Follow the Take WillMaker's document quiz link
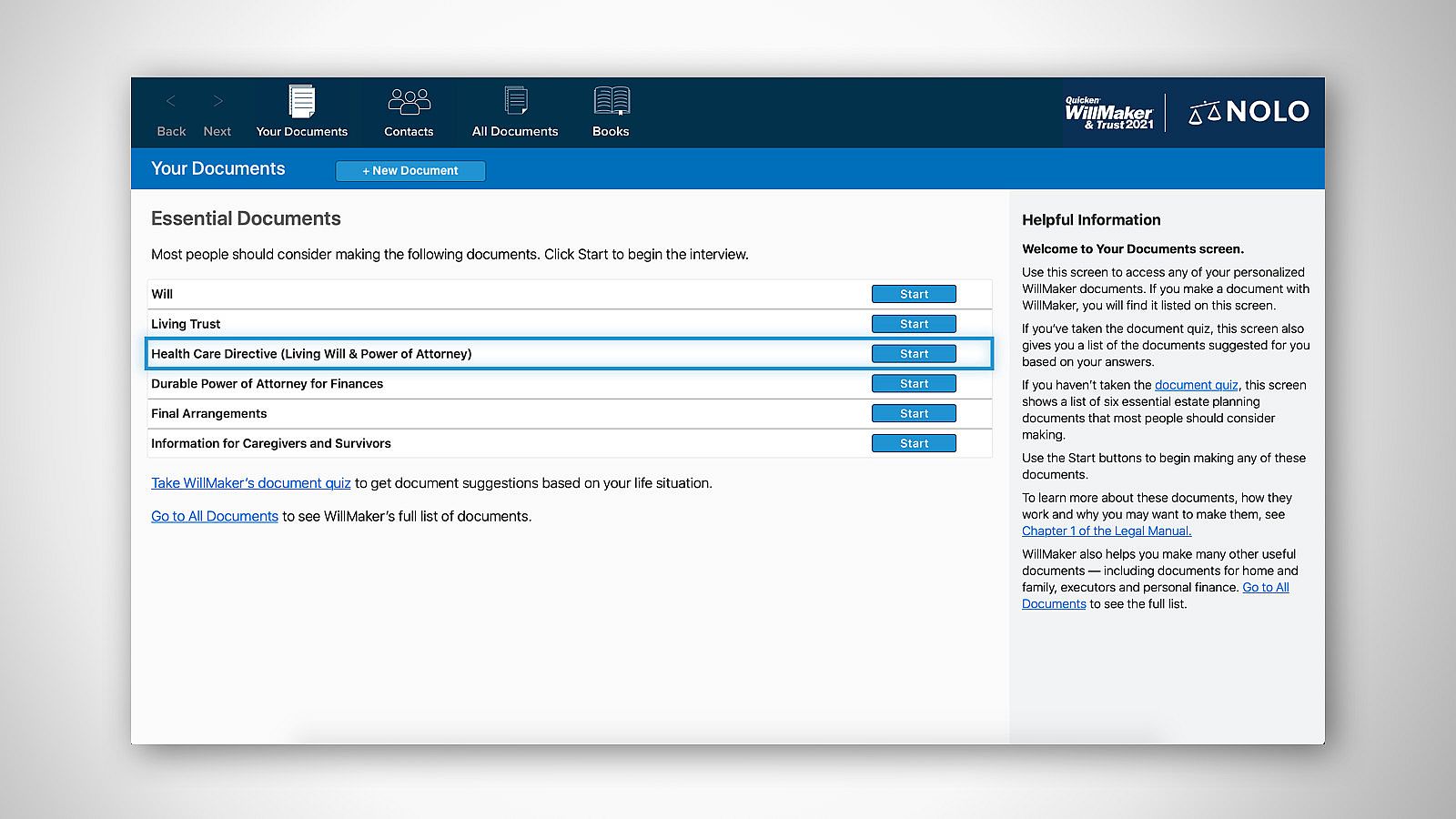The height and width of the screenshot is (819, 1456). pyautogui.click(x=251, y=483)
